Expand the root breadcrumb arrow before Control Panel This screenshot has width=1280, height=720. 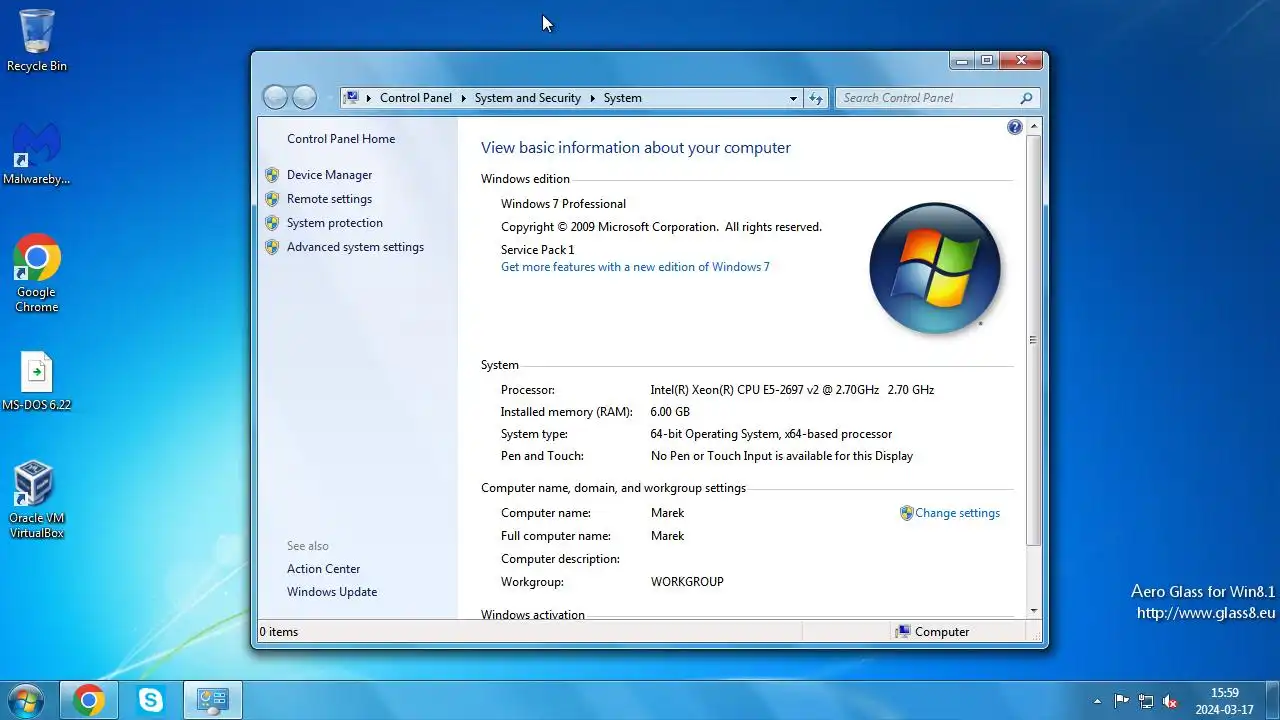coord(369,98)
